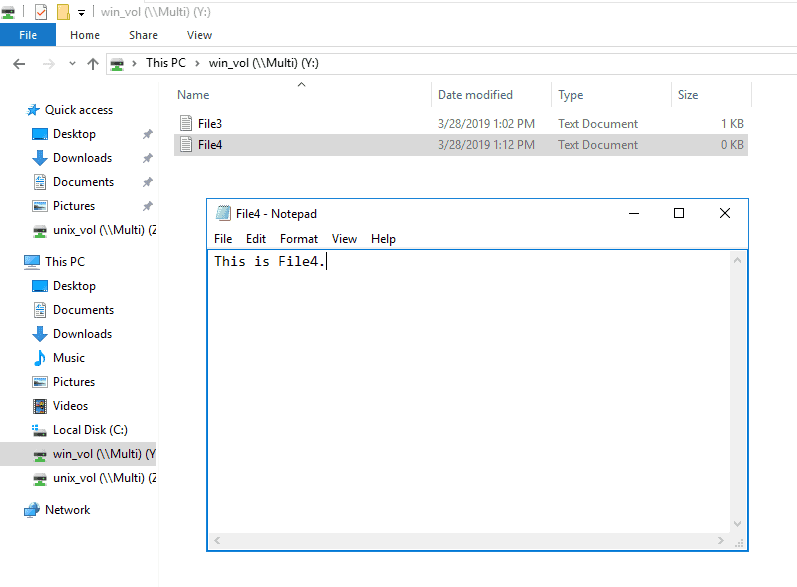Click Notepad's vertical scrollbar down arrow

[x=738, y=524]
